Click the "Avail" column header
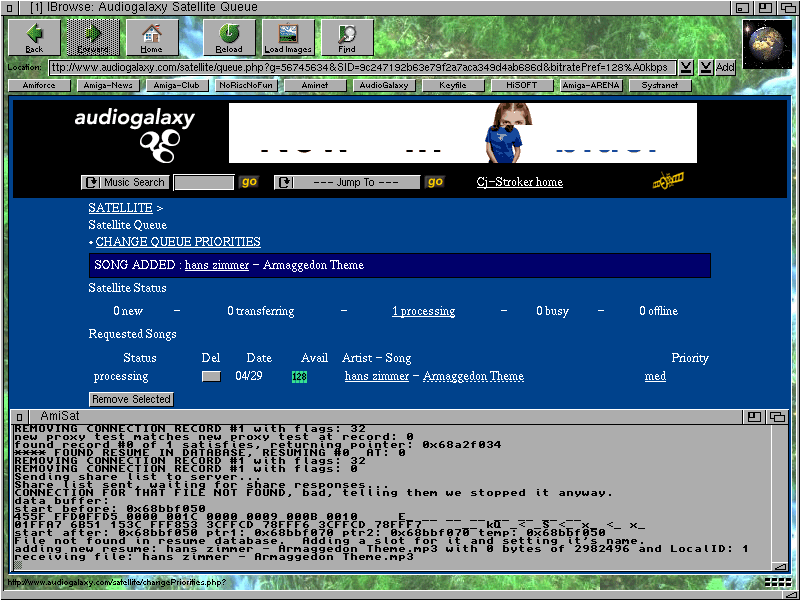Screen dimensions: 800x600 point(314,358)
